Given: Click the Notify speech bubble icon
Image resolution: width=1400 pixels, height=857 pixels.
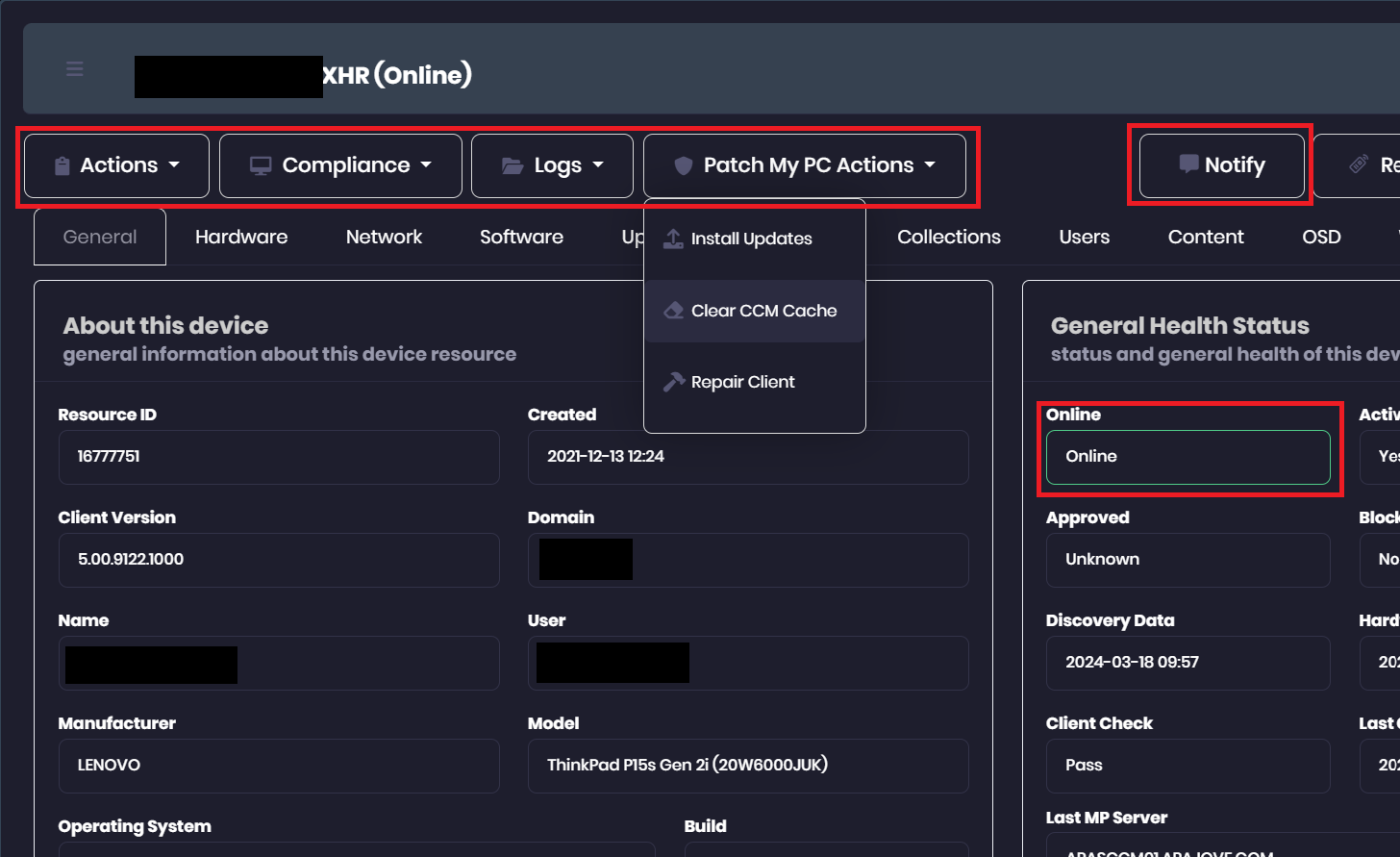Looking at the screenshot, I should (1188, 164).
